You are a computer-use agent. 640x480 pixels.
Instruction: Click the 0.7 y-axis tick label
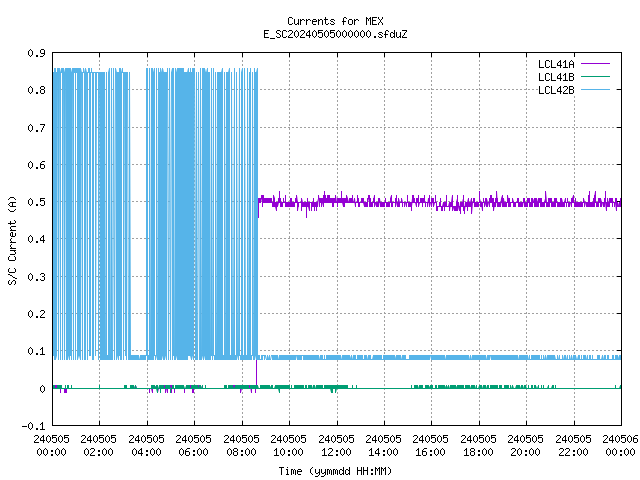(36, 128)
